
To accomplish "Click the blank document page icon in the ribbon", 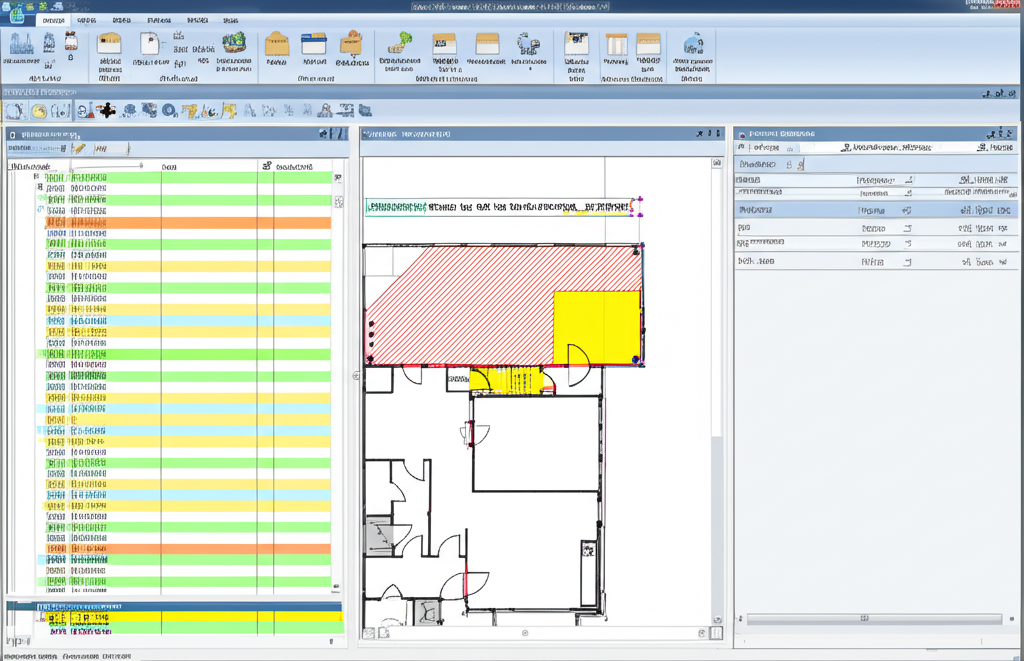I will [x=150, y=44].
